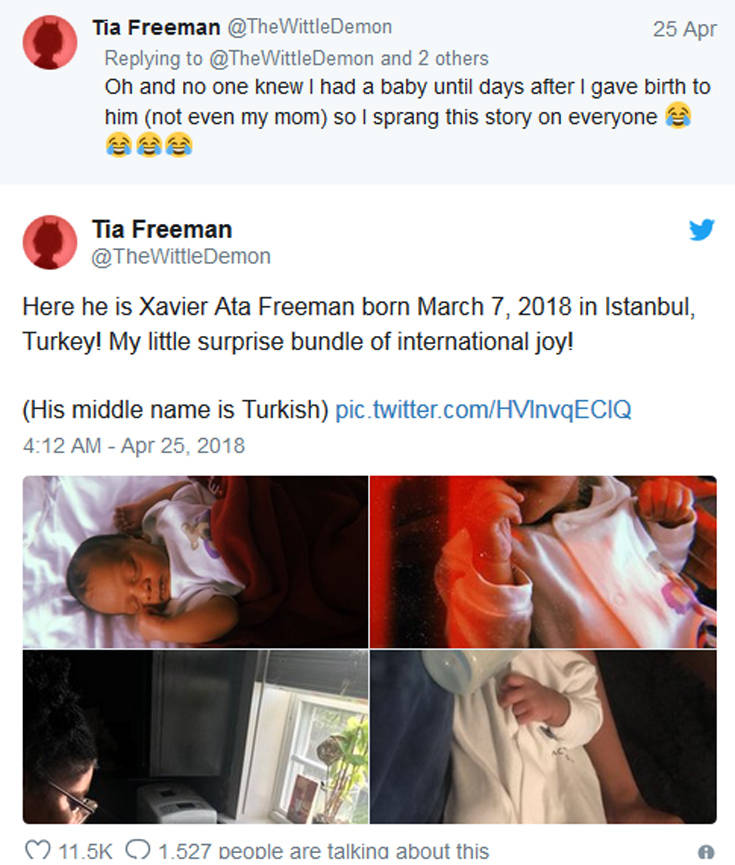Click the Tia Freeman name in main tweet
The image size is (735, 865).
162,229
